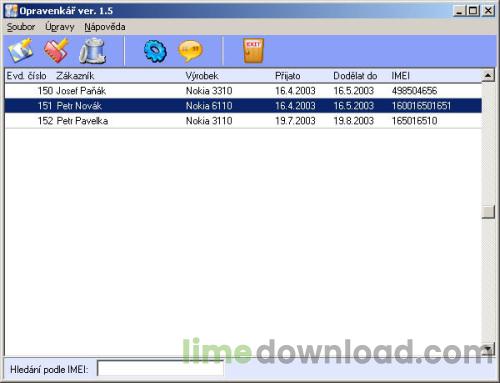Open the Nápověda menu

coord(105,27)
